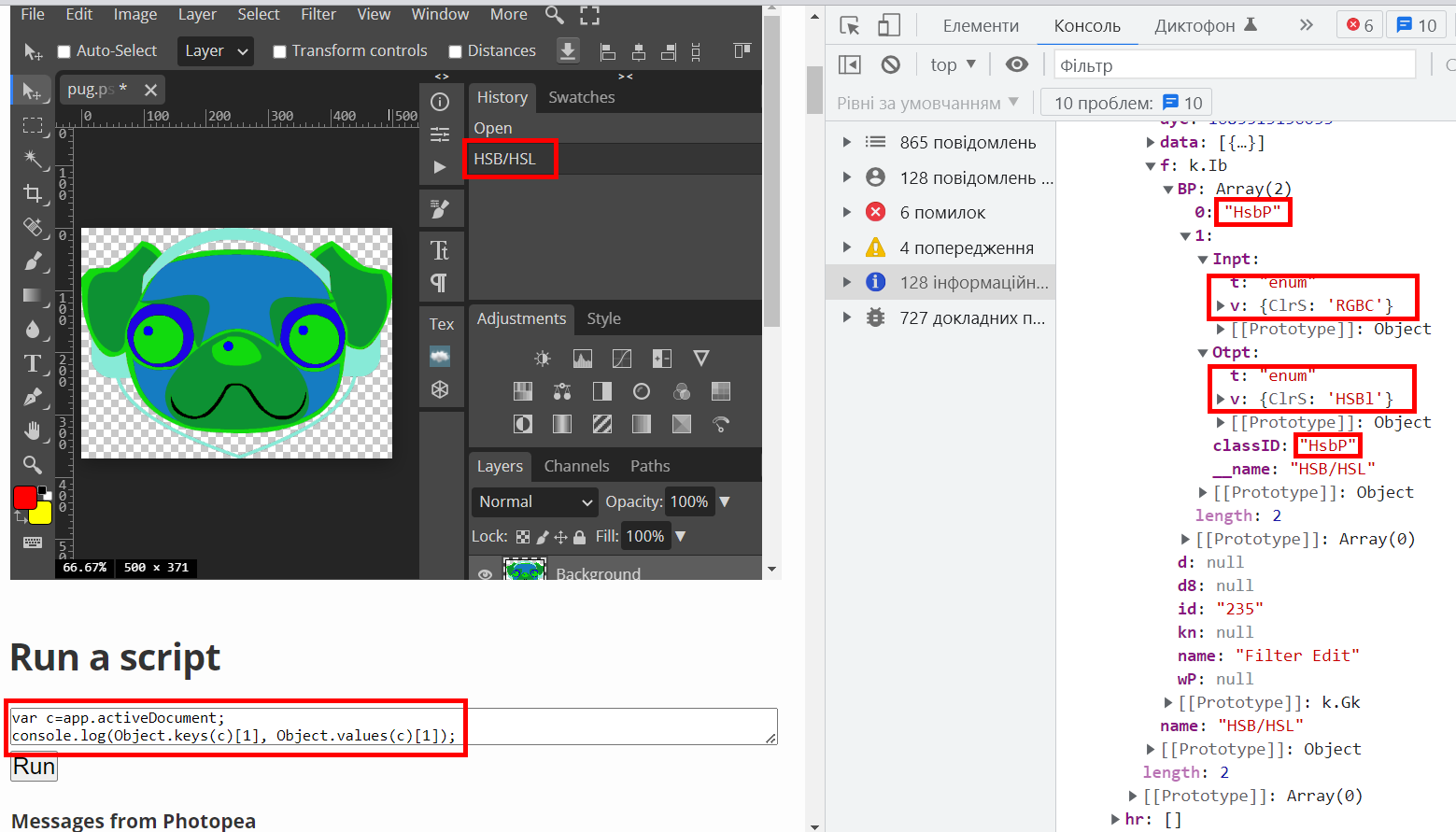Expand the '6 помилок' console group

pos(847,212)
